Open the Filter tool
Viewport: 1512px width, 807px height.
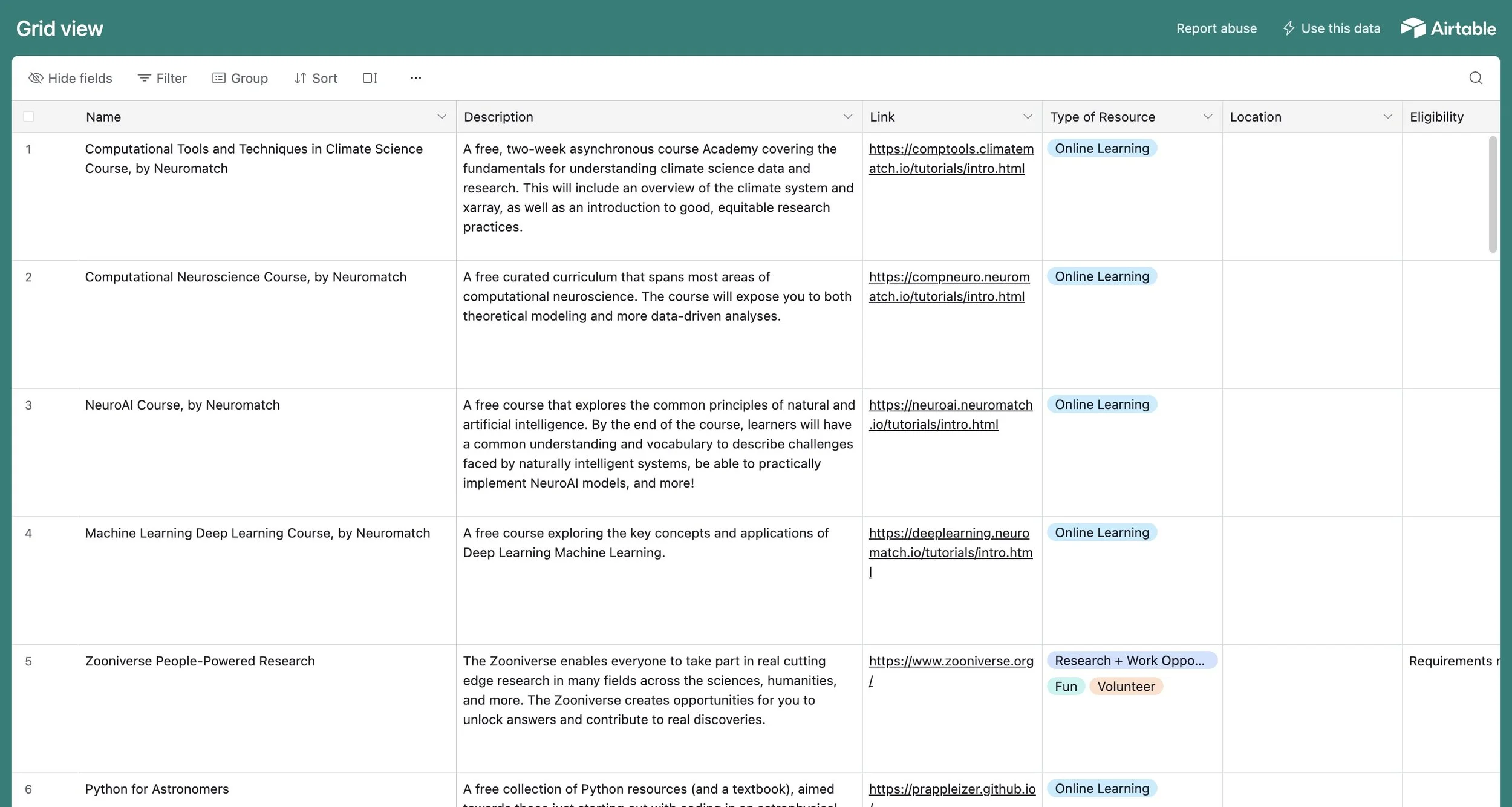click(x=162, y=78)
